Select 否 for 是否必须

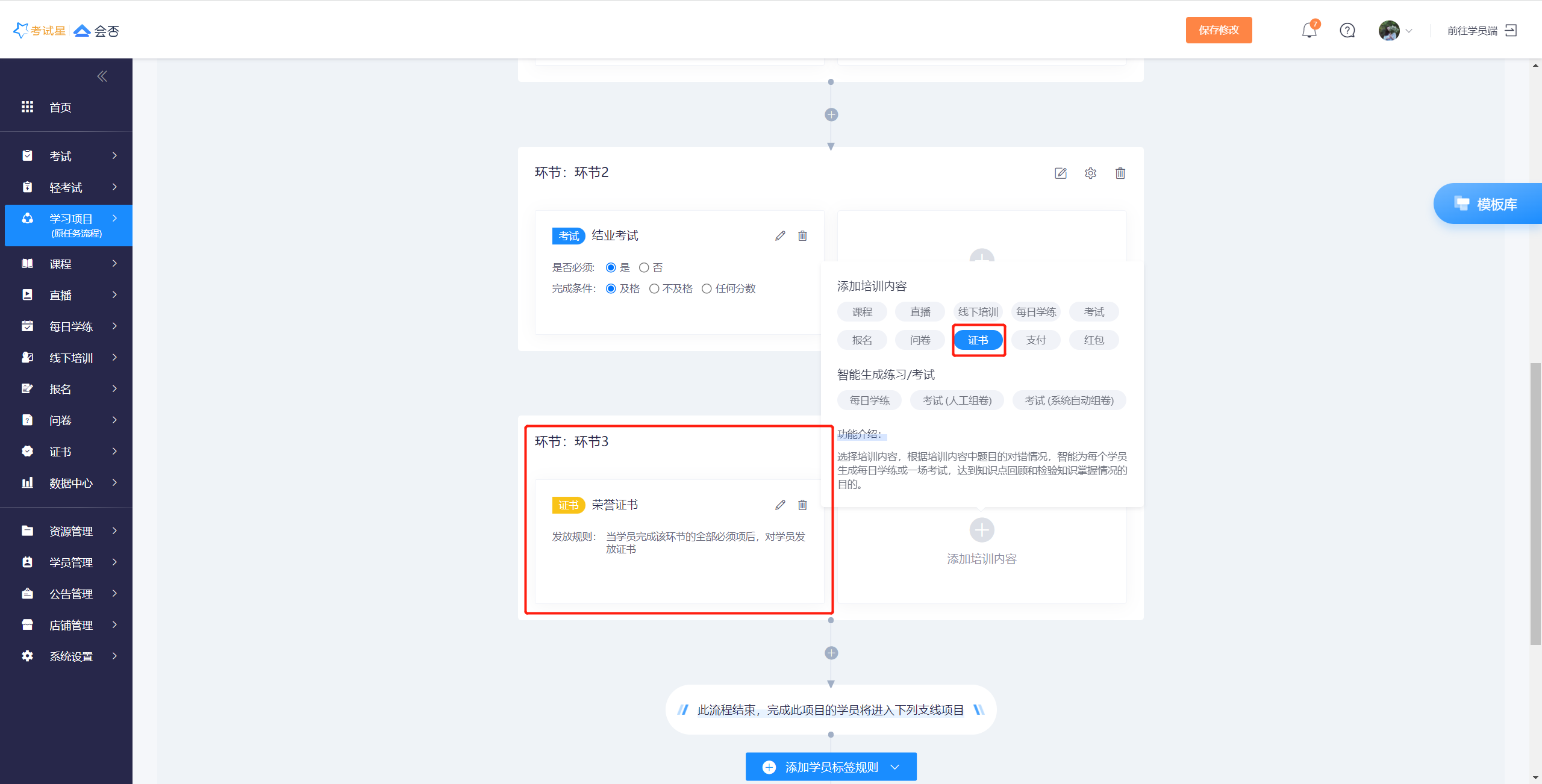(x=644, y=267)
